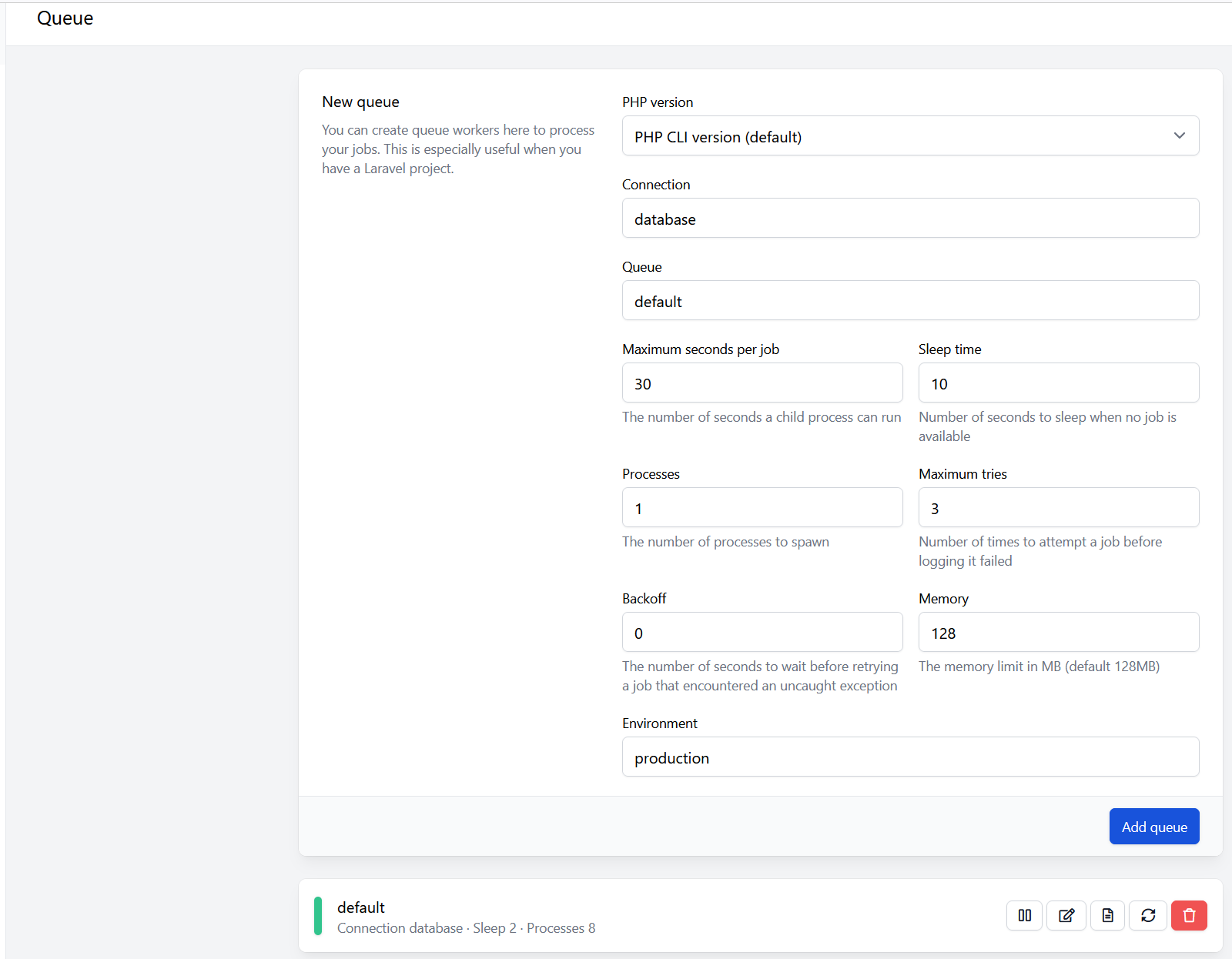This screenshot has width=1232, height=959.
Task: Restart the default queue worker
Action: click(x=1148, y=915)
